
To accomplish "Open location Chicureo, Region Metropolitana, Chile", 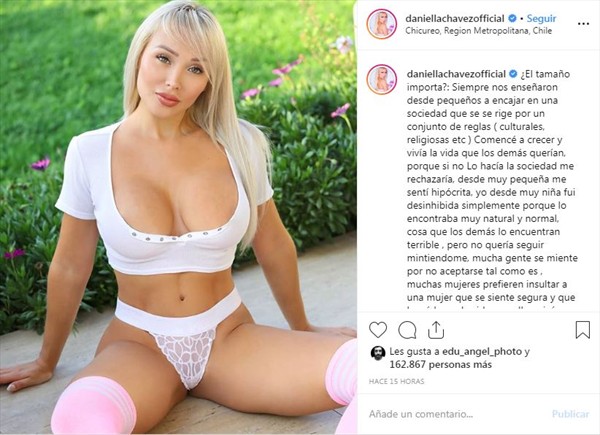I will pos(478,31).
